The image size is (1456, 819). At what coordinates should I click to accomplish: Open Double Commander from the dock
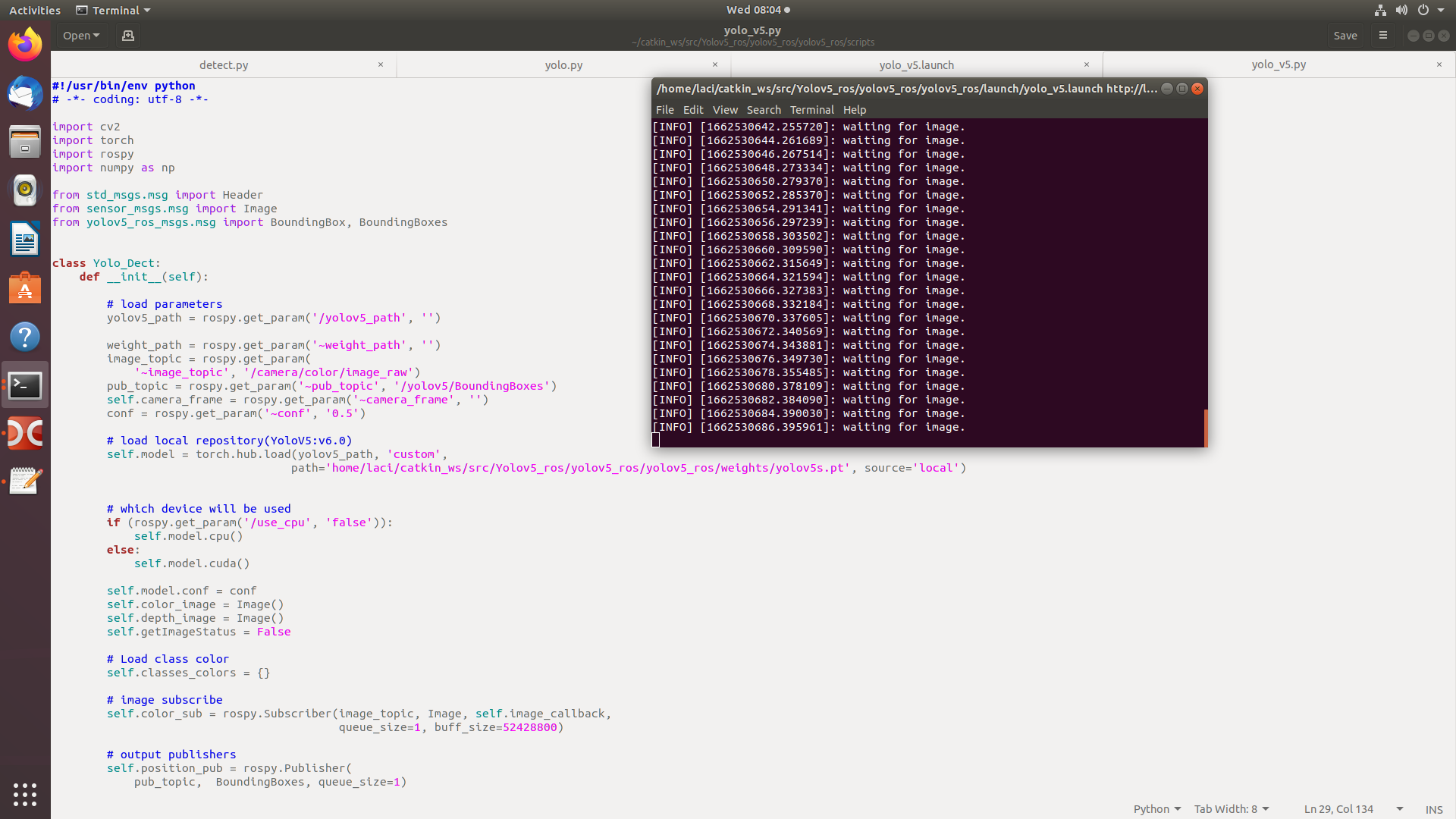click(x=25, y=433)
